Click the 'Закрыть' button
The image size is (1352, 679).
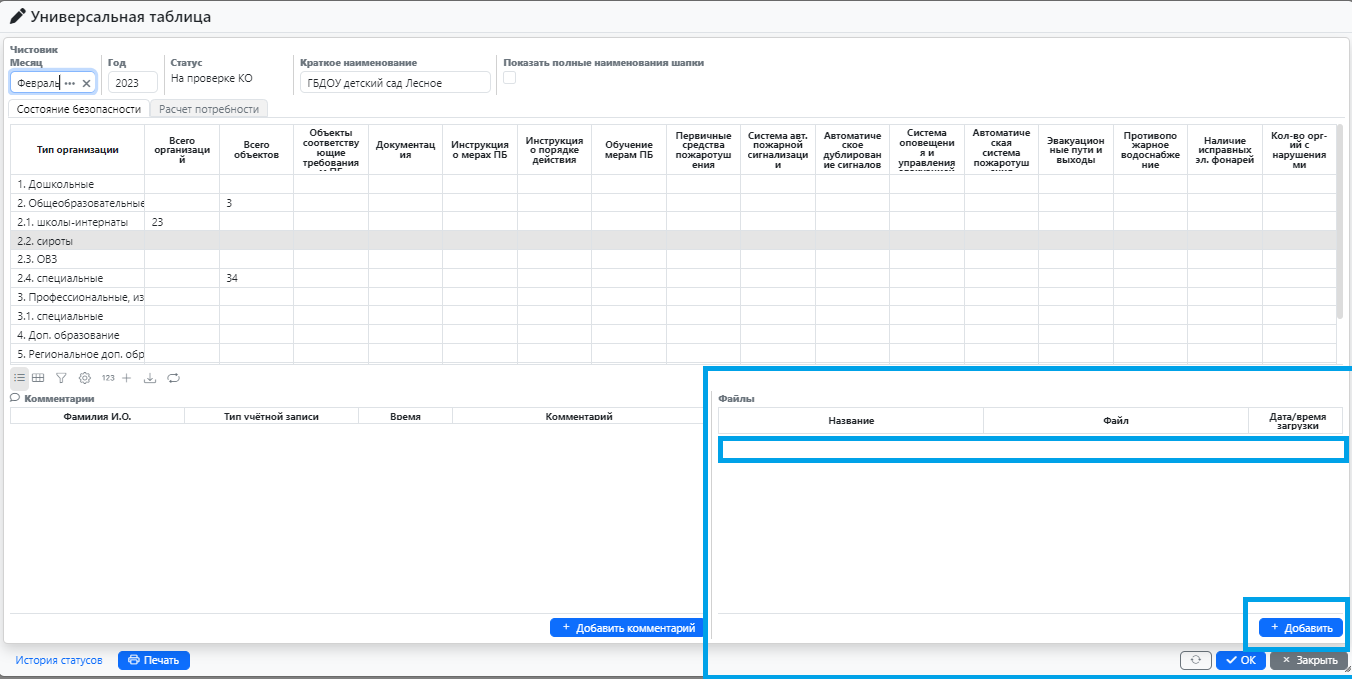pyautogui.click(x=1309, y=660)
